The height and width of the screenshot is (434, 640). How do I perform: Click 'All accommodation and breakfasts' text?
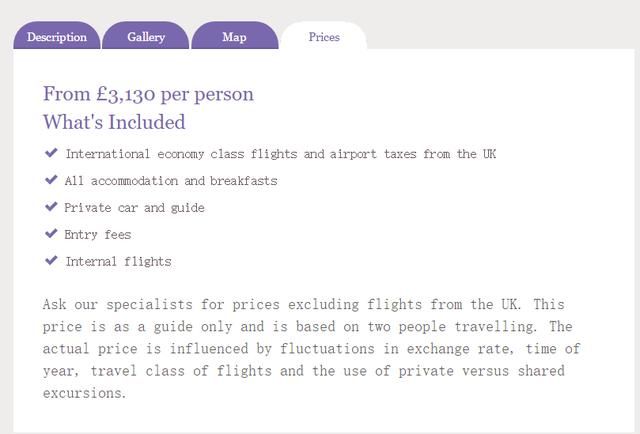coord(171,181)
